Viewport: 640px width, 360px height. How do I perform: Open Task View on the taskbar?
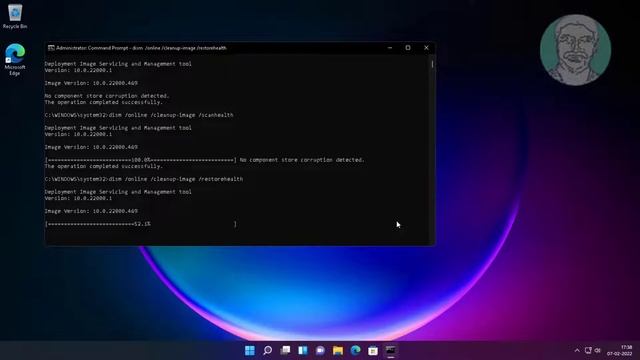(x=285, y=350)
